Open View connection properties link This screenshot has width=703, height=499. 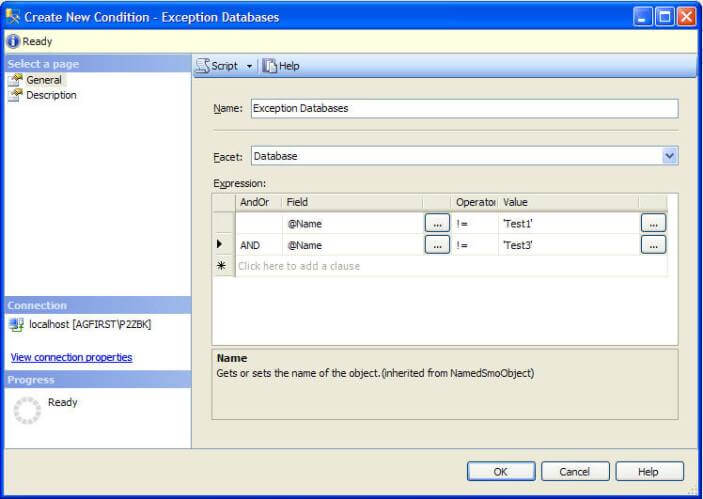tap(71, 357)
